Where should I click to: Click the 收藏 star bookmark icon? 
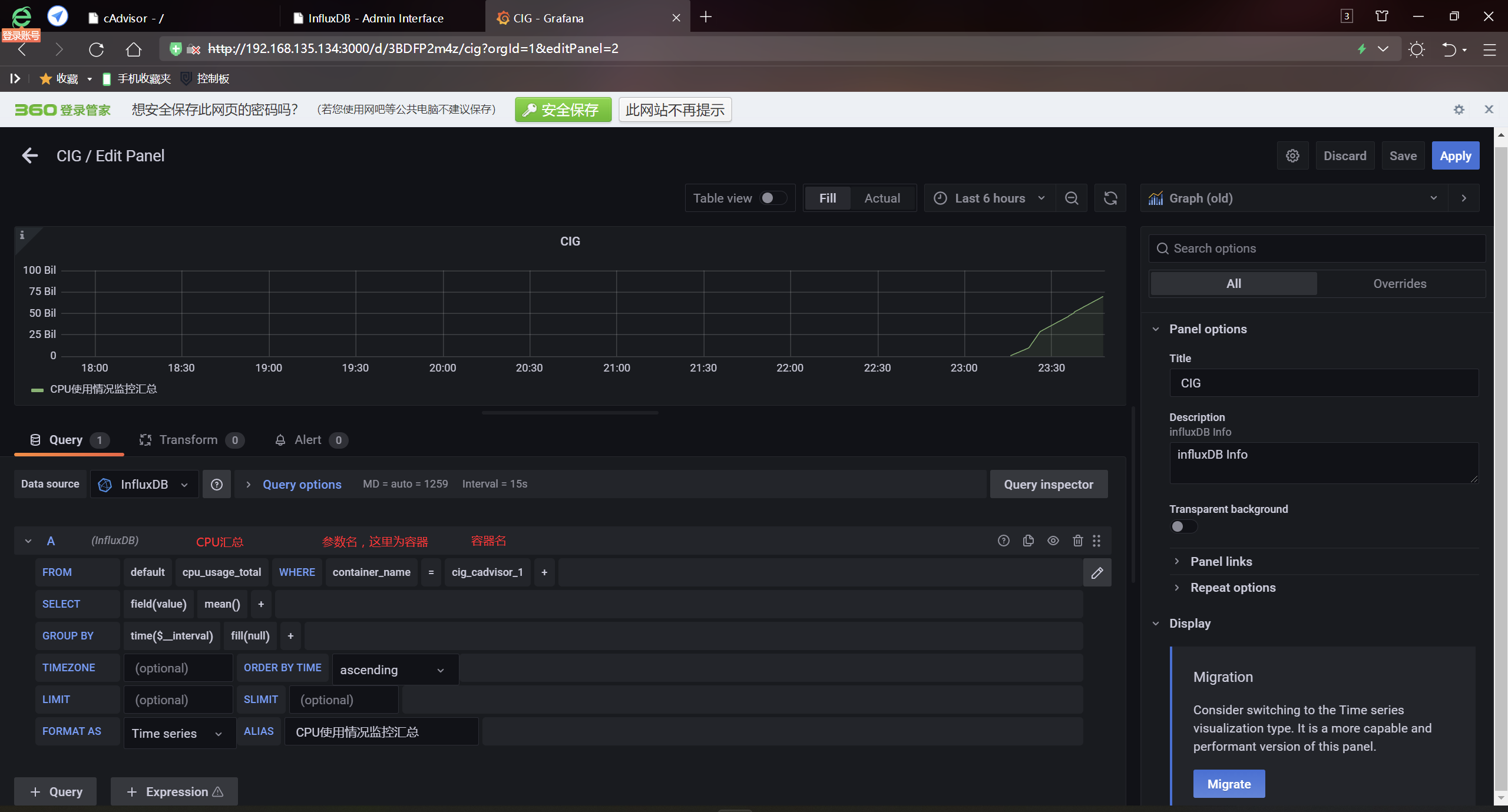[45, 78]
